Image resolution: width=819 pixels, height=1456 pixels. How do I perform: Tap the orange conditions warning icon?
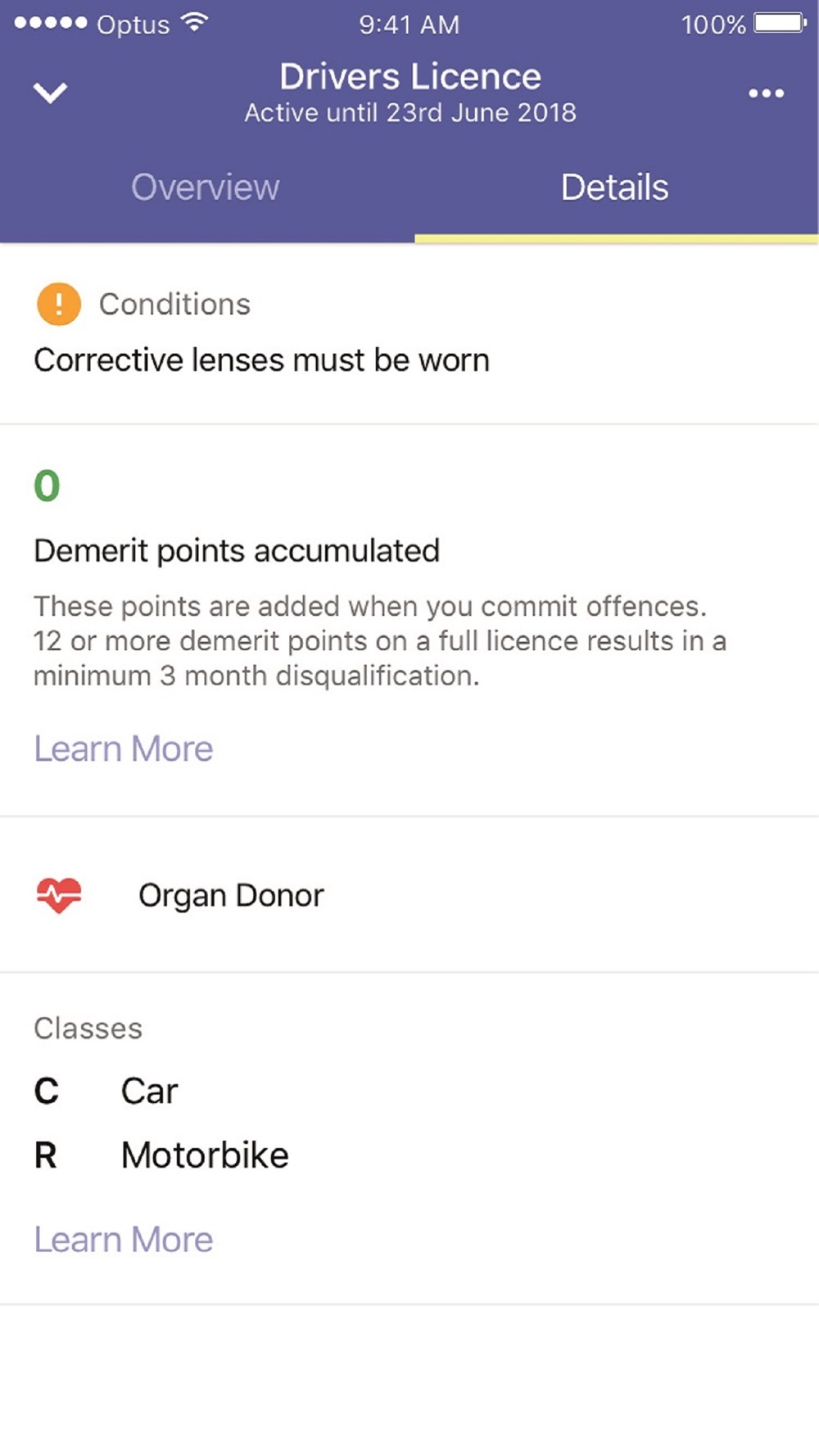click(59, 305)
